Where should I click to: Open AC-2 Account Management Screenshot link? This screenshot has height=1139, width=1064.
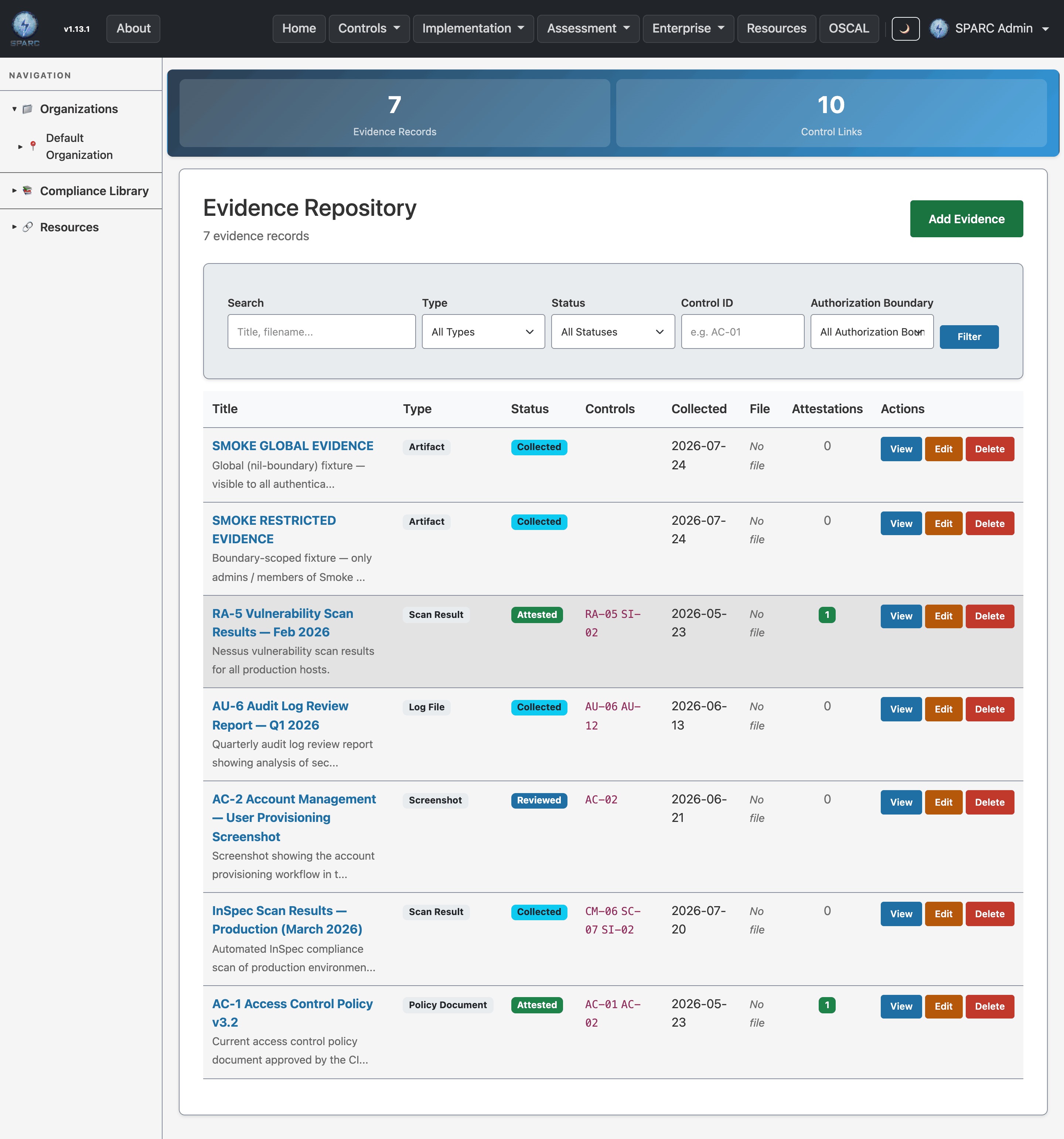click(294, 817)
